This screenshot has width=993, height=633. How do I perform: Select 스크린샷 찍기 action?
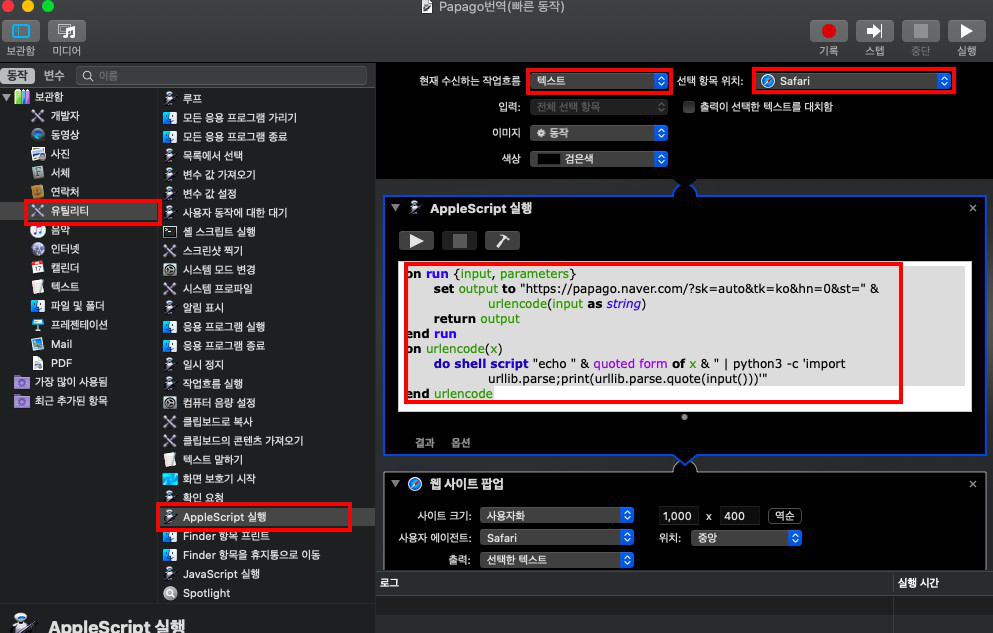coord(212,251)
